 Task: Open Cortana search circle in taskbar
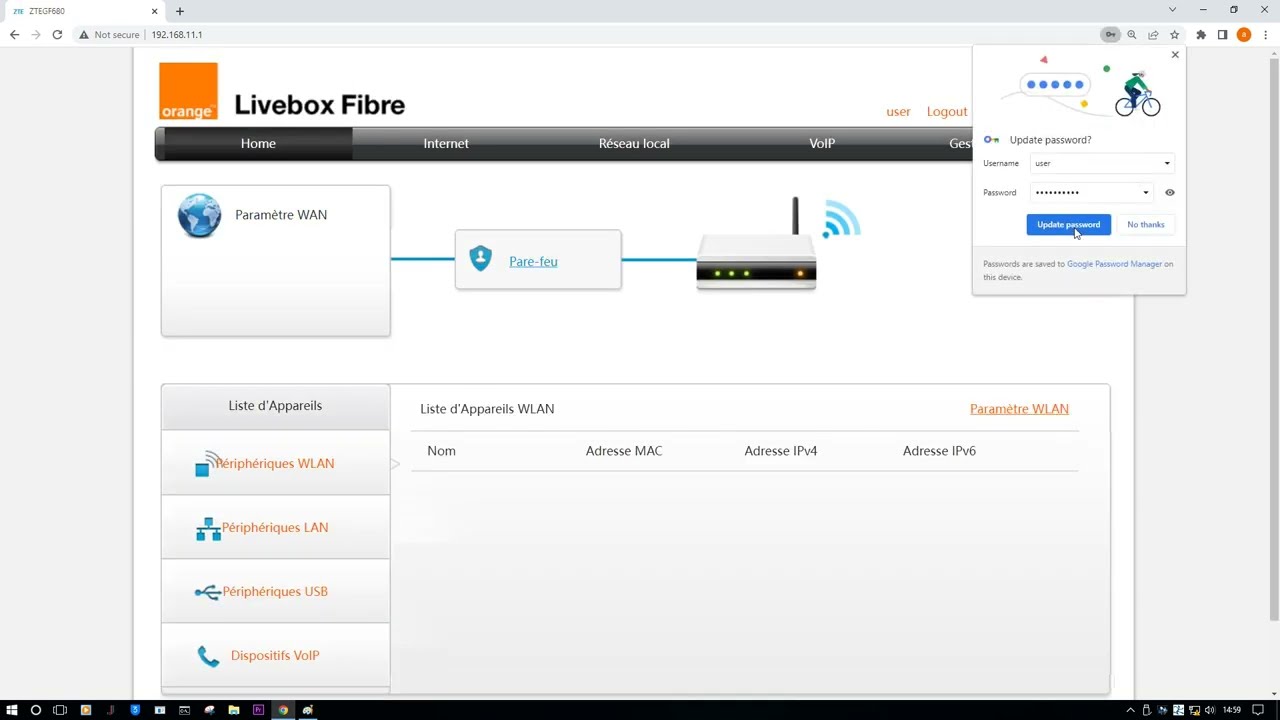(36, 710)
